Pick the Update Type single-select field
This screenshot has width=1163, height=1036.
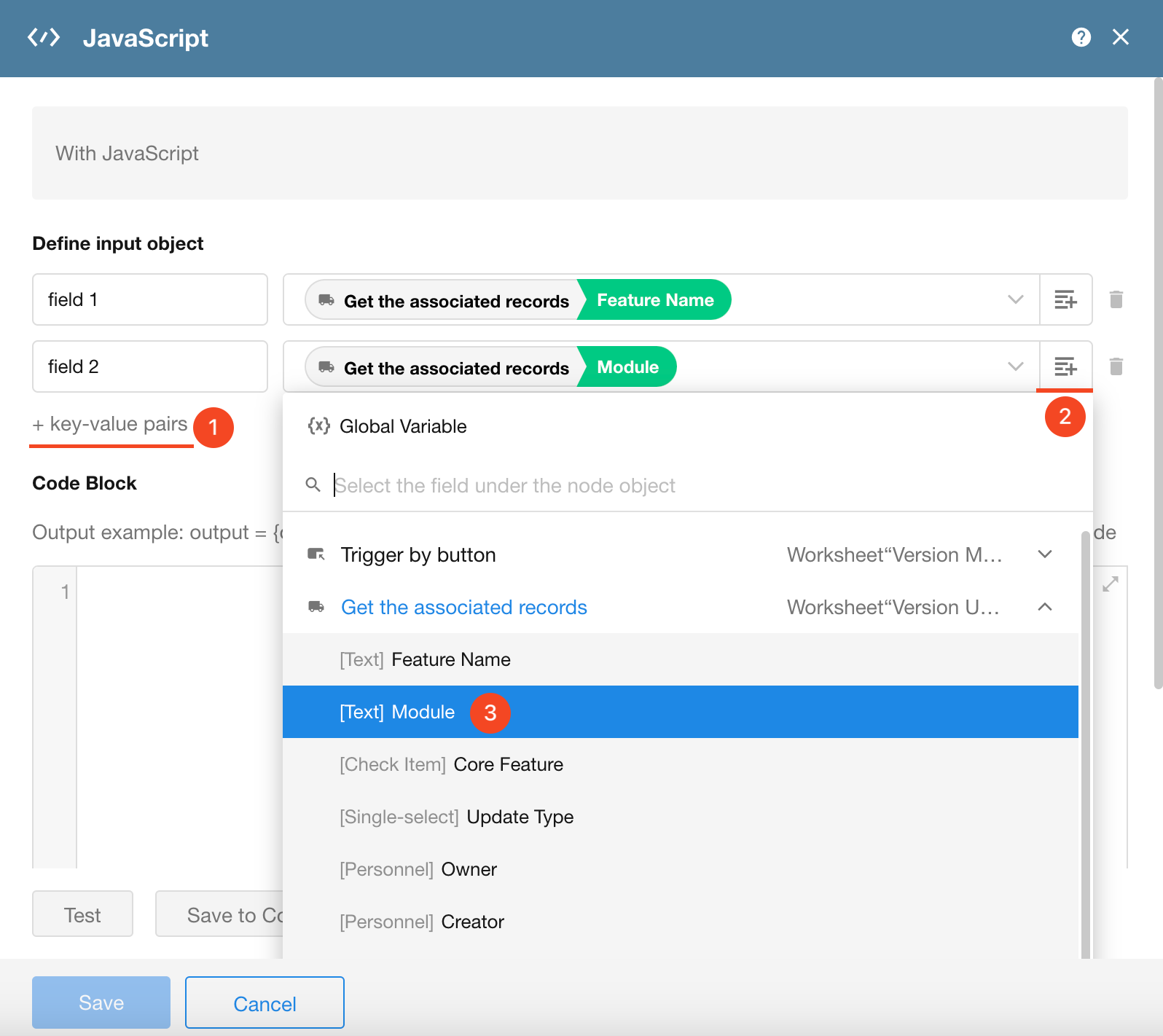520,817
